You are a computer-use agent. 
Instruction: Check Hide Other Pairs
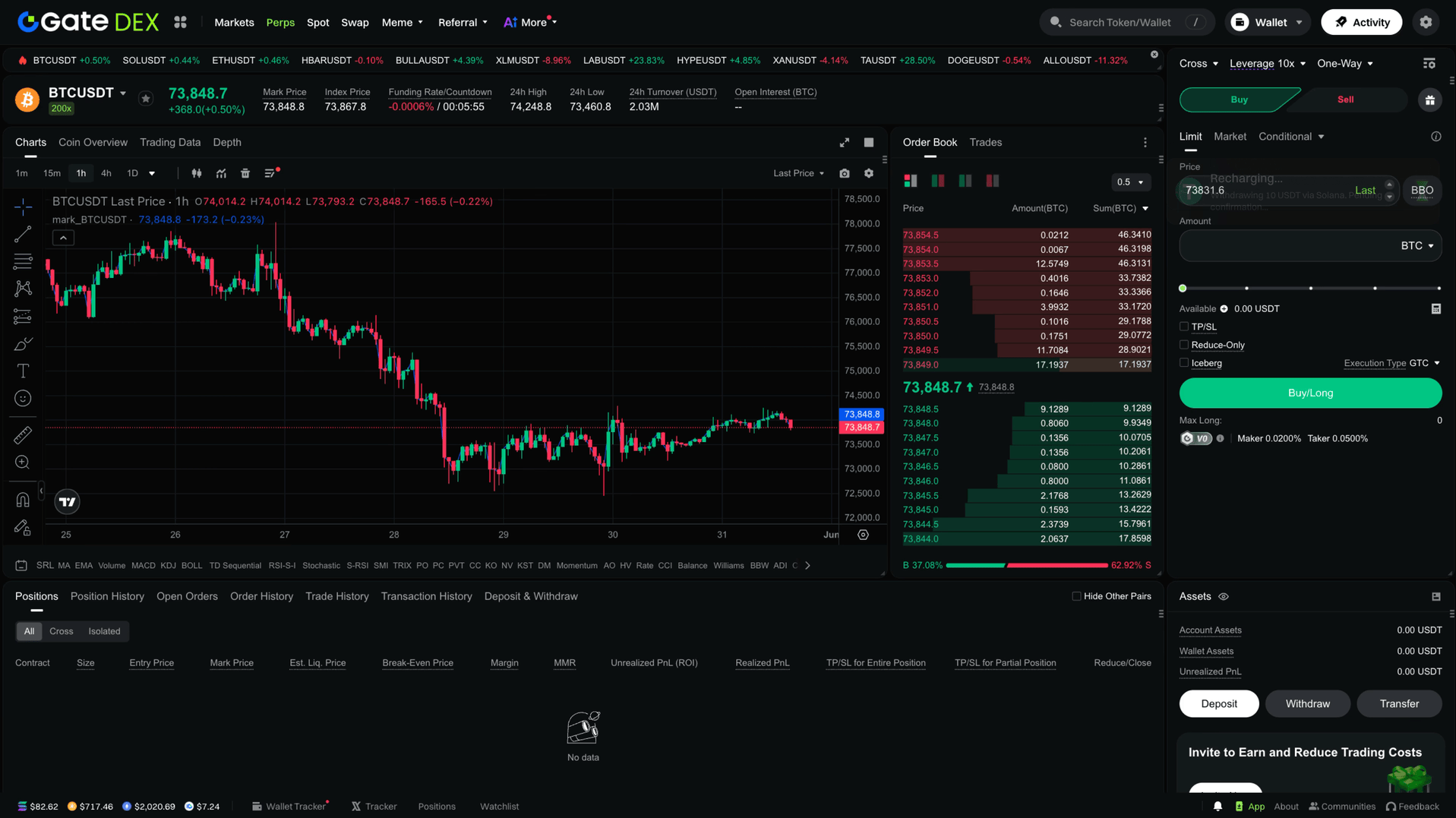[1076, 597]
